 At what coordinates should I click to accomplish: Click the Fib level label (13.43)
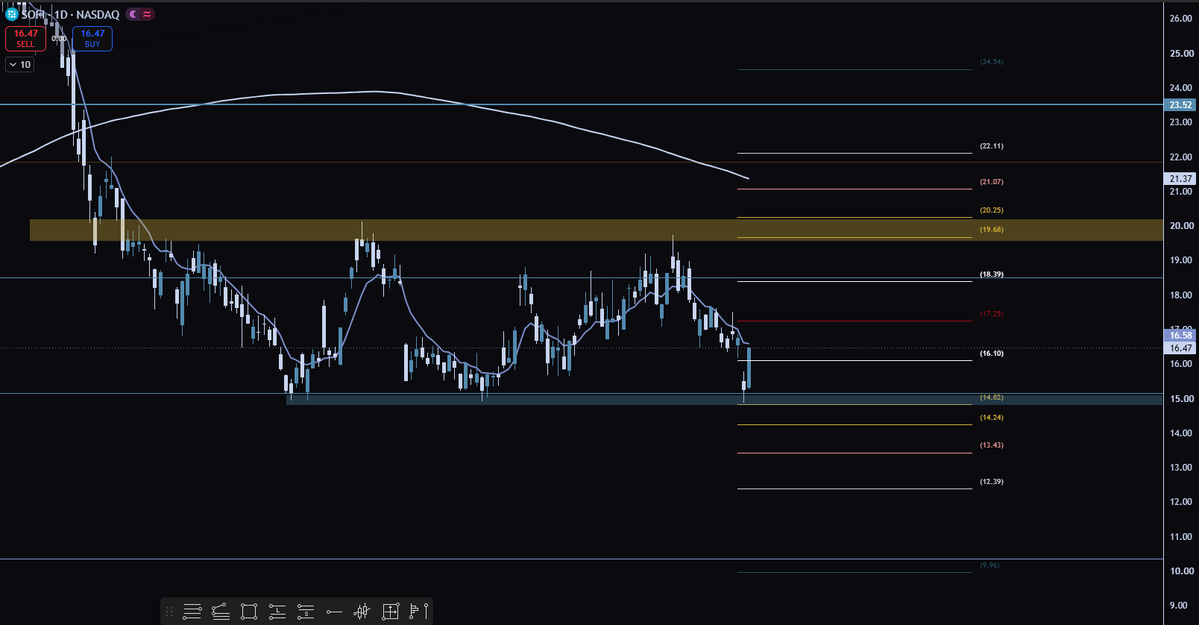coord(991,445)
